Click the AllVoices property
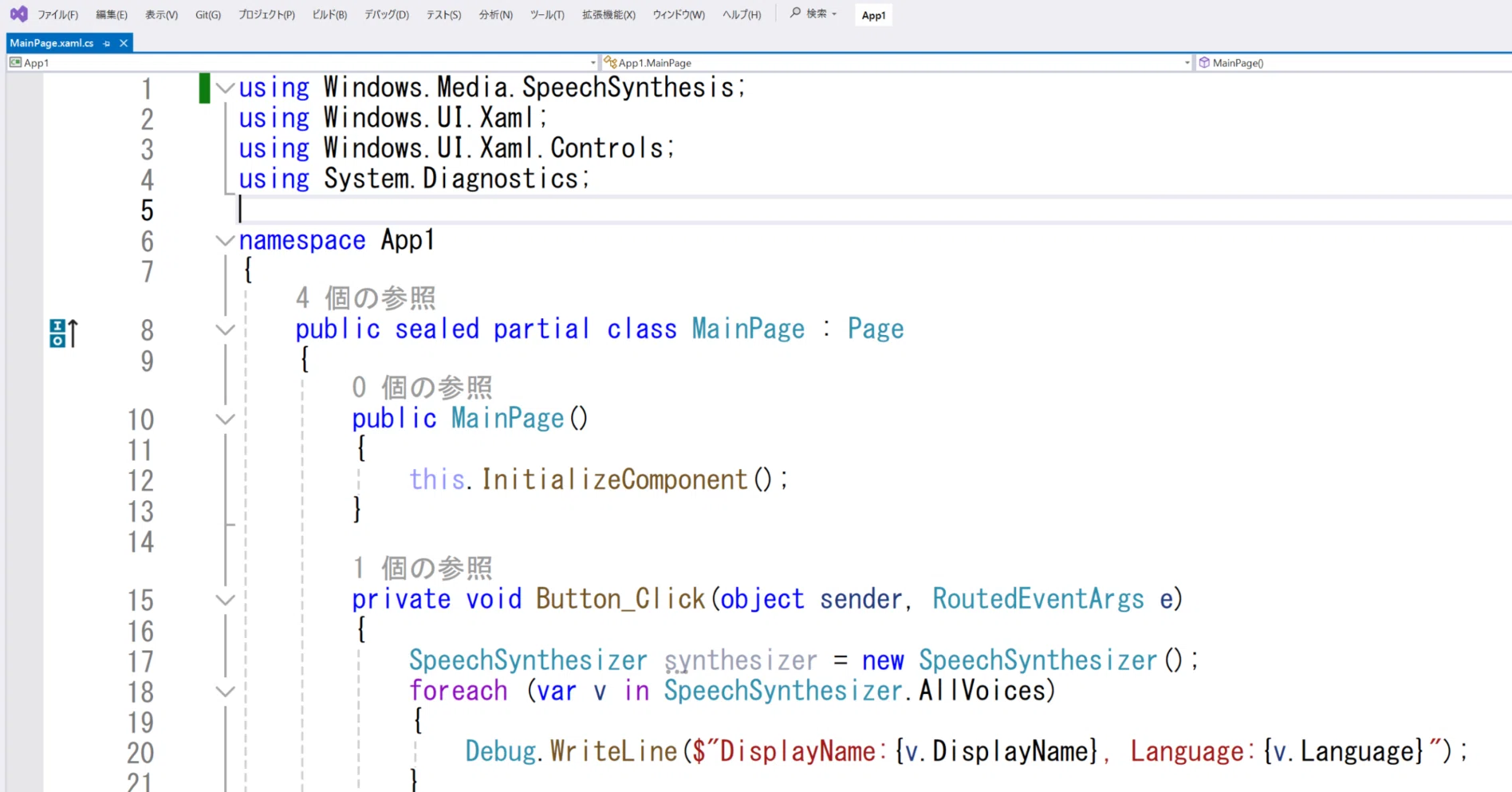 click(982, 691)
